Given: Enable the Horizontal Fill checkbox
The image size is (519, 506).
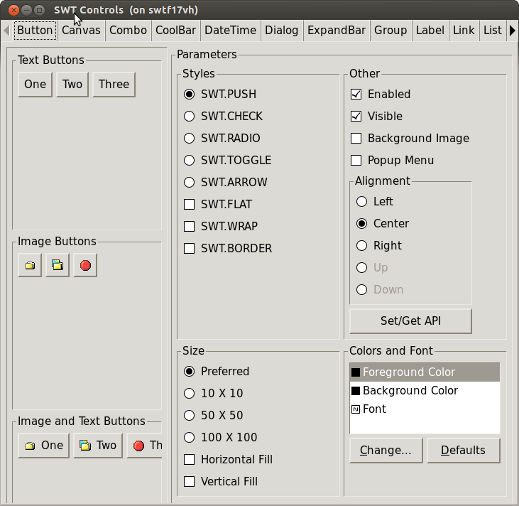Looking at the screenshot, I should pos(189,459).
